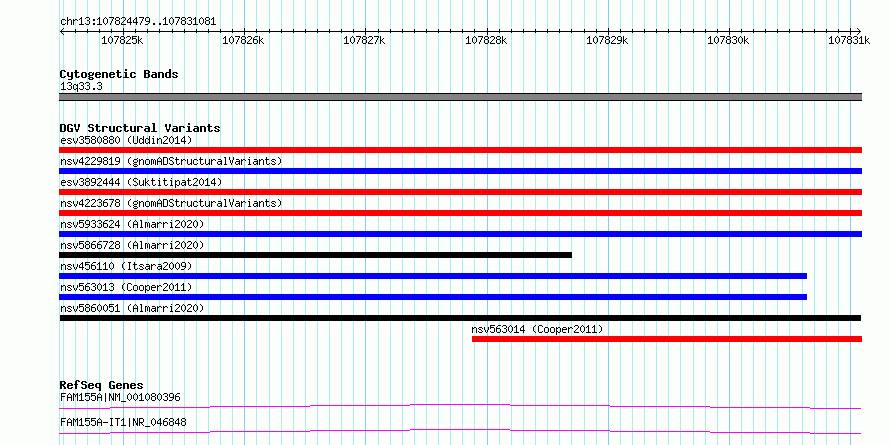Viewport: 890px width, 445px height.
Task: Select the magenta FAM155A-IT1 transcript line
Action: [460, 431]
